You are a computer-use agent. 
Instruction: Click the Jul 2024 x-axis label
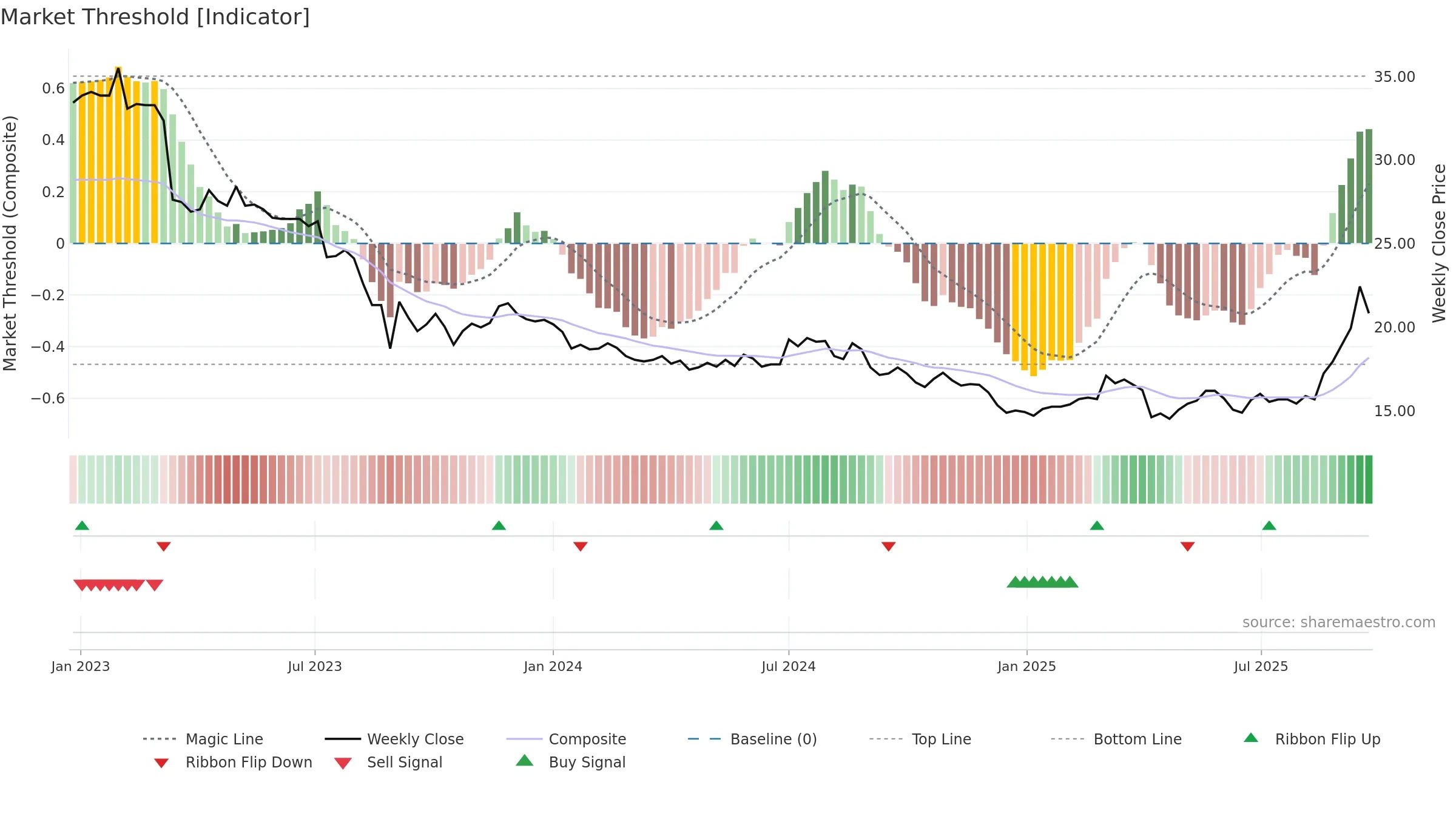(789, 666)
